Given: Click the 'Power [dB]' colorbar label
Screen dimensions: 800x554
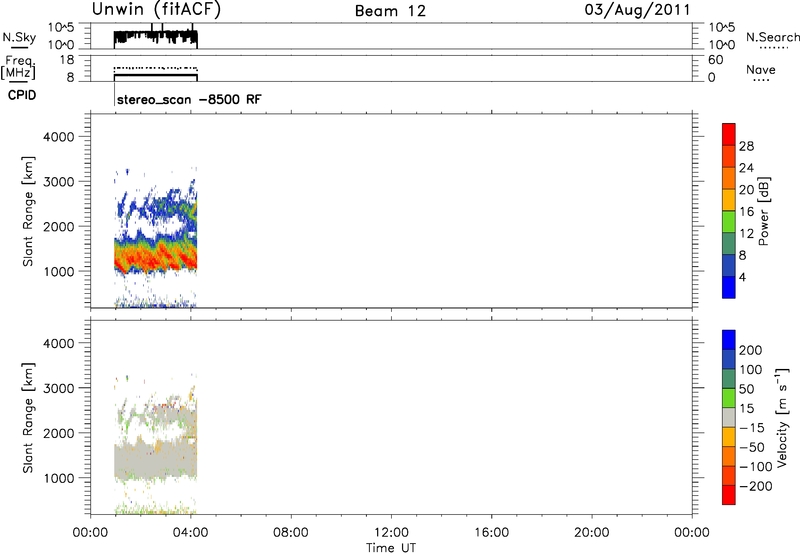Looking at the screenshot, I should [764, 211].
